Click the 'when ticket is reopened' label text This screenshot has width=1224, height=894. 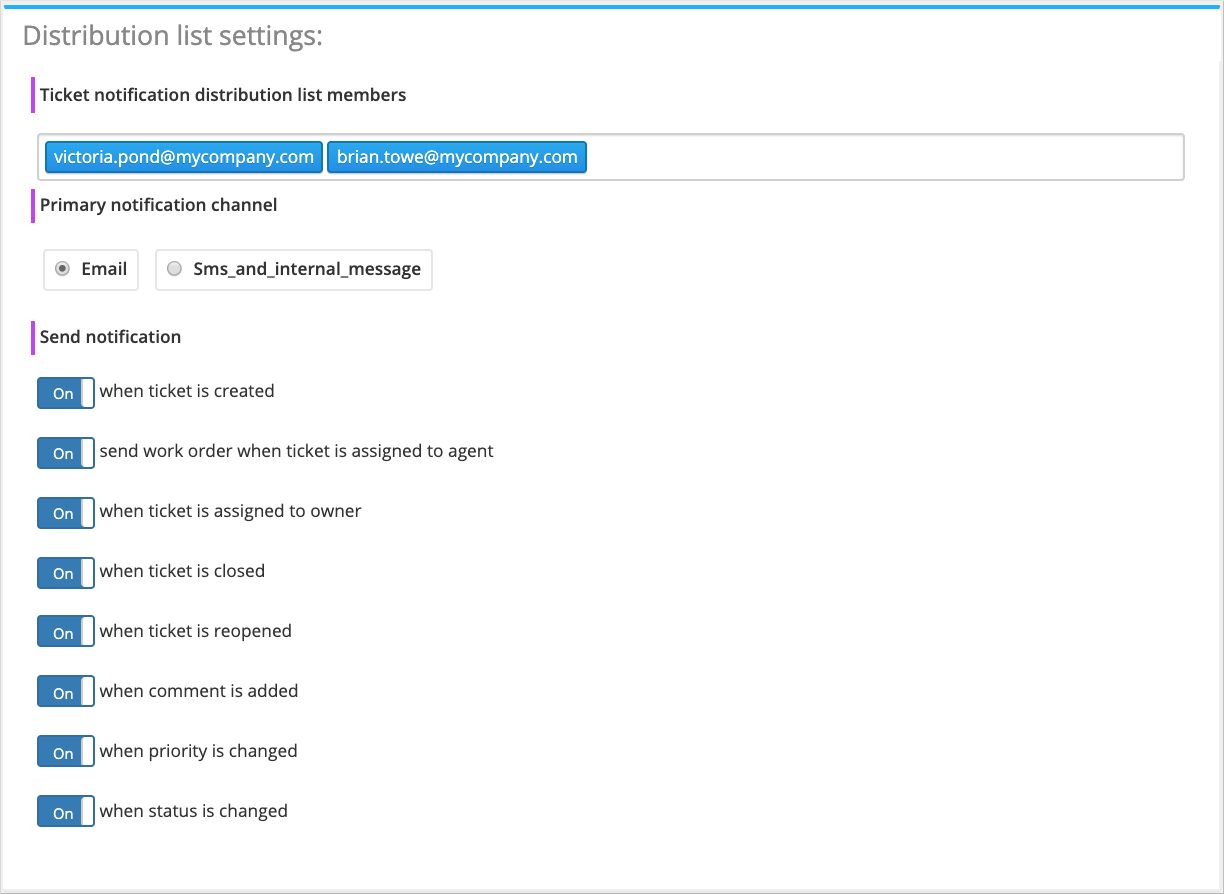tap(195, 631)
